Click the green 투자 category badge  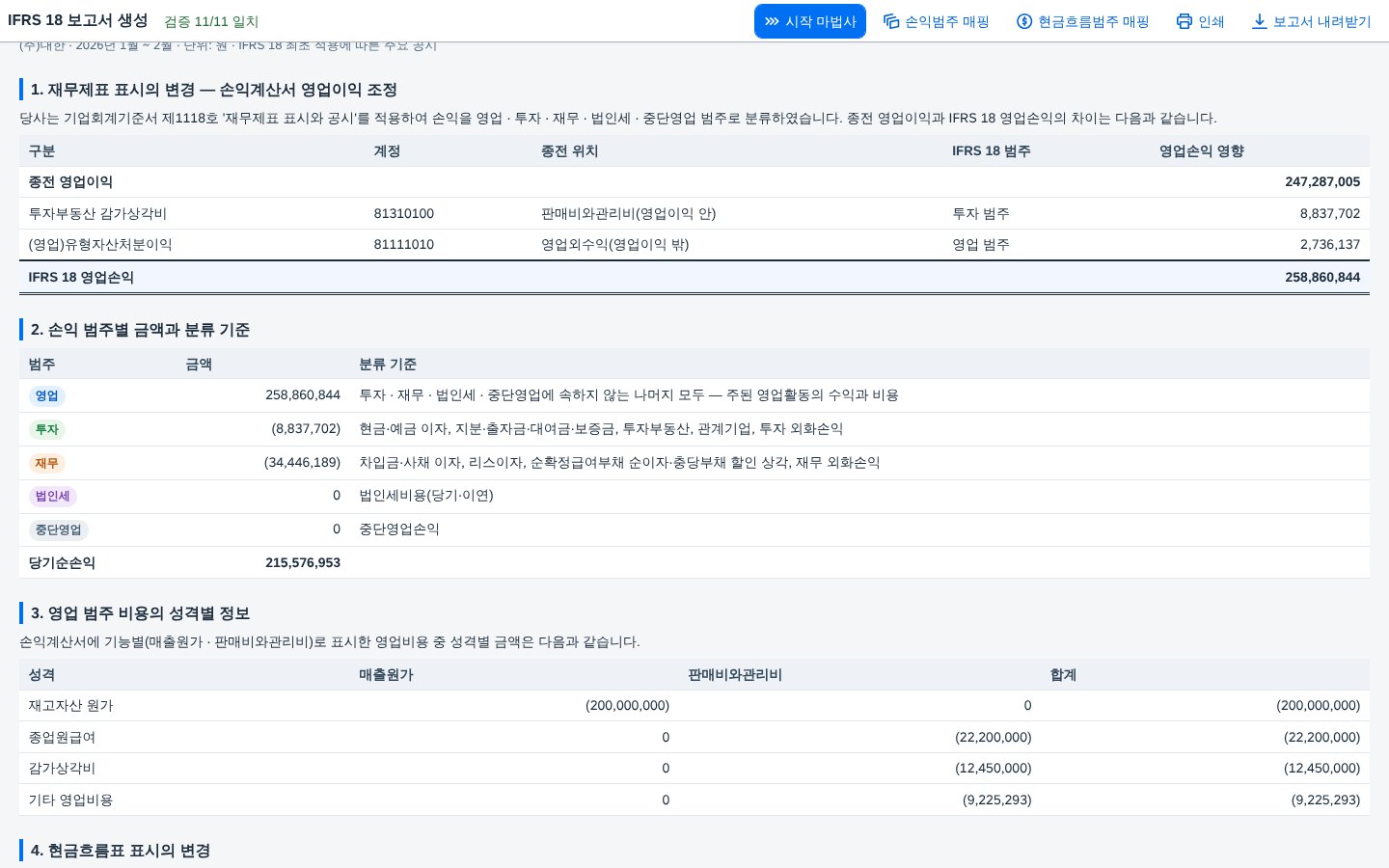point(46,429)
